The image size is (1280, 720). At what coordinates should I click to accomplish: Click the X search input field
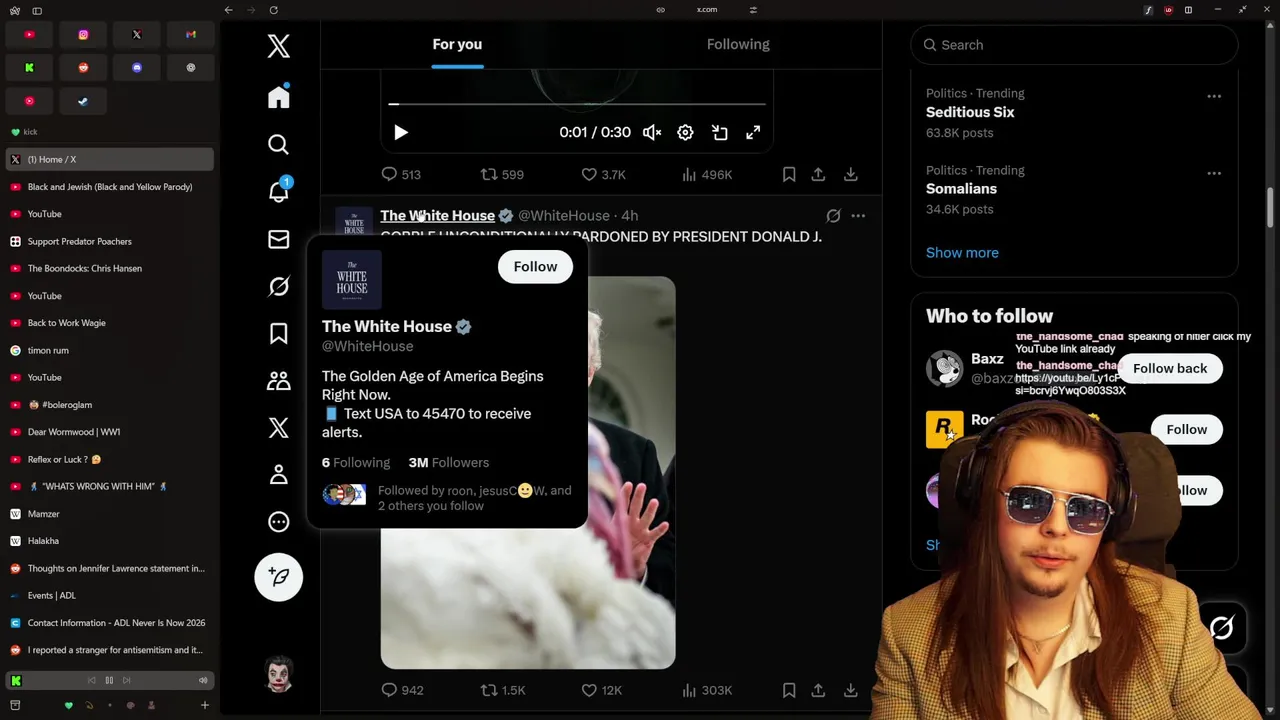point(1074,45)
